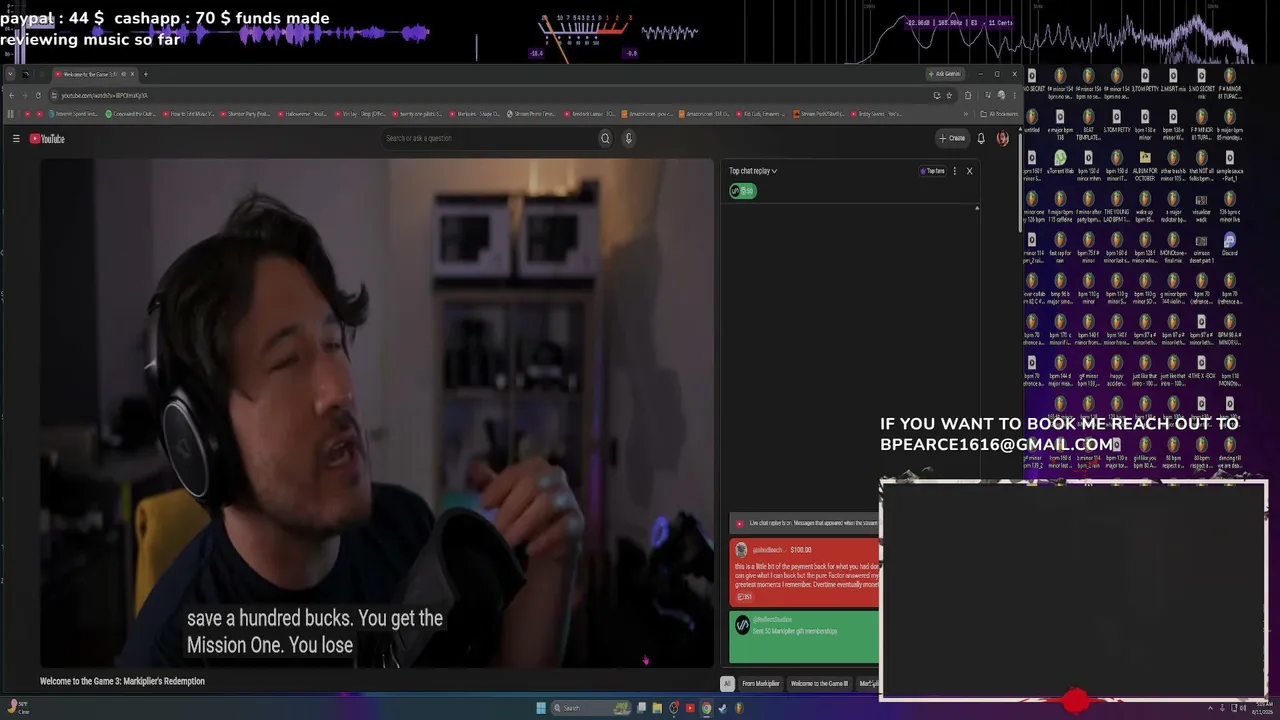Open the tab search dropdown arrow
The height and width of the screenshot is (720, 1280).
tap(11, 74)
